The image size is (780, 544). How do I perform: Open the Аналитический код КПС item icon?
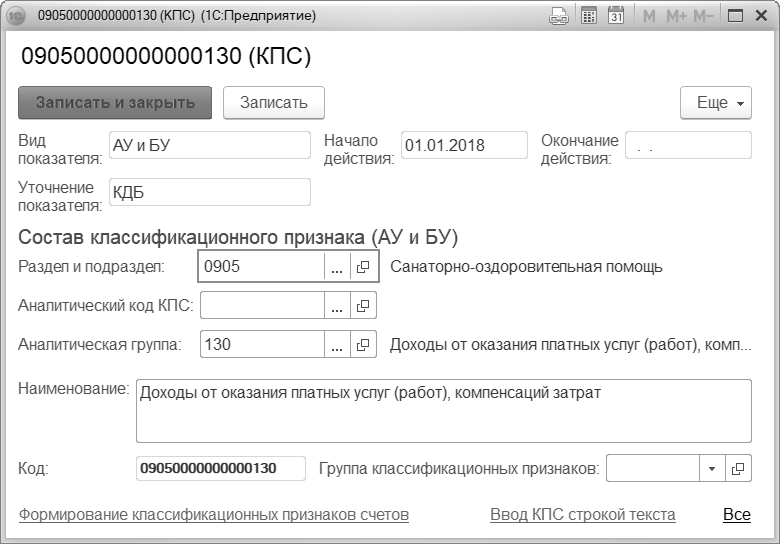click(364, 305)
